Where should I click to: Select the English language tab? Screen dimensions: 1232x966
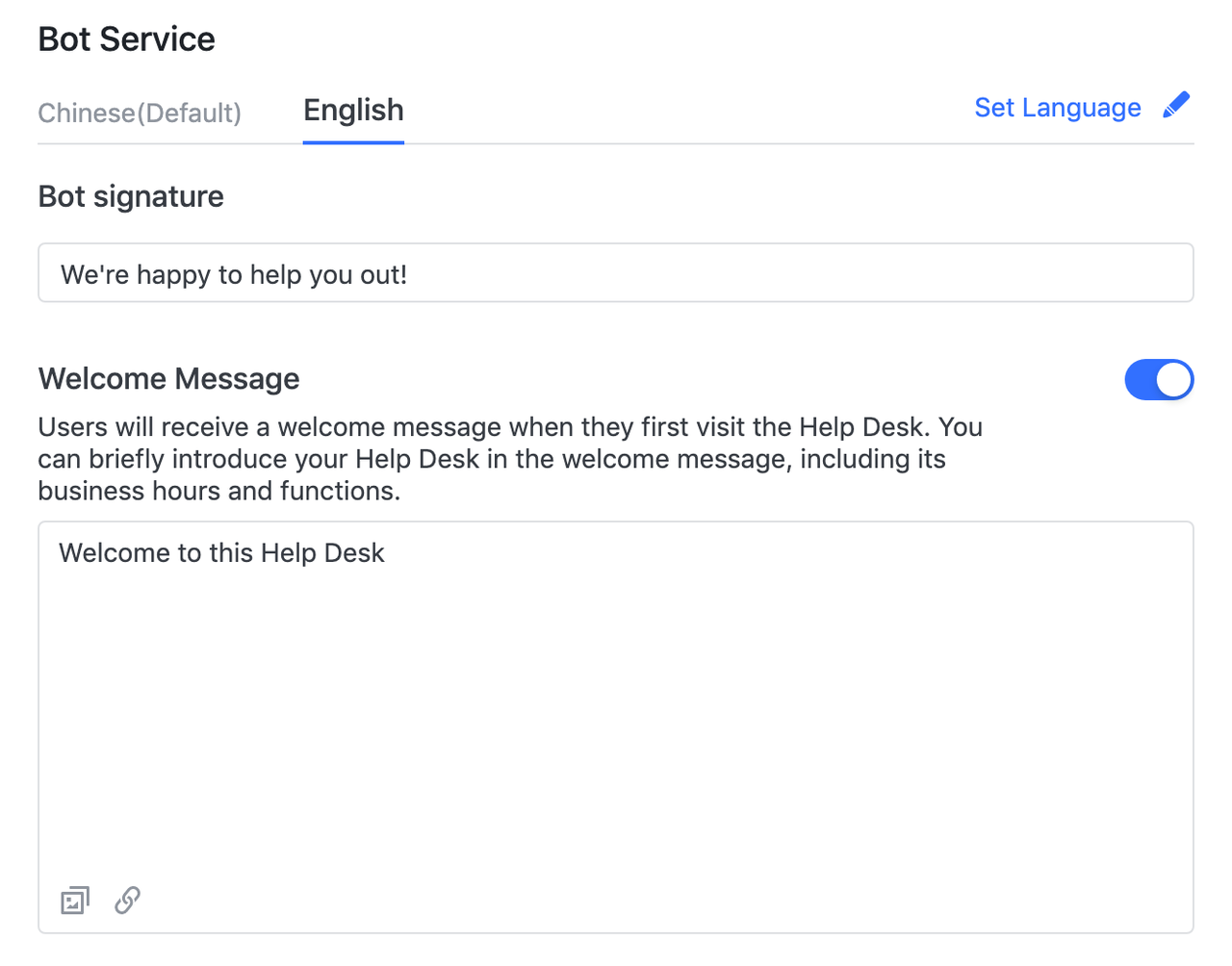point(353,111)
